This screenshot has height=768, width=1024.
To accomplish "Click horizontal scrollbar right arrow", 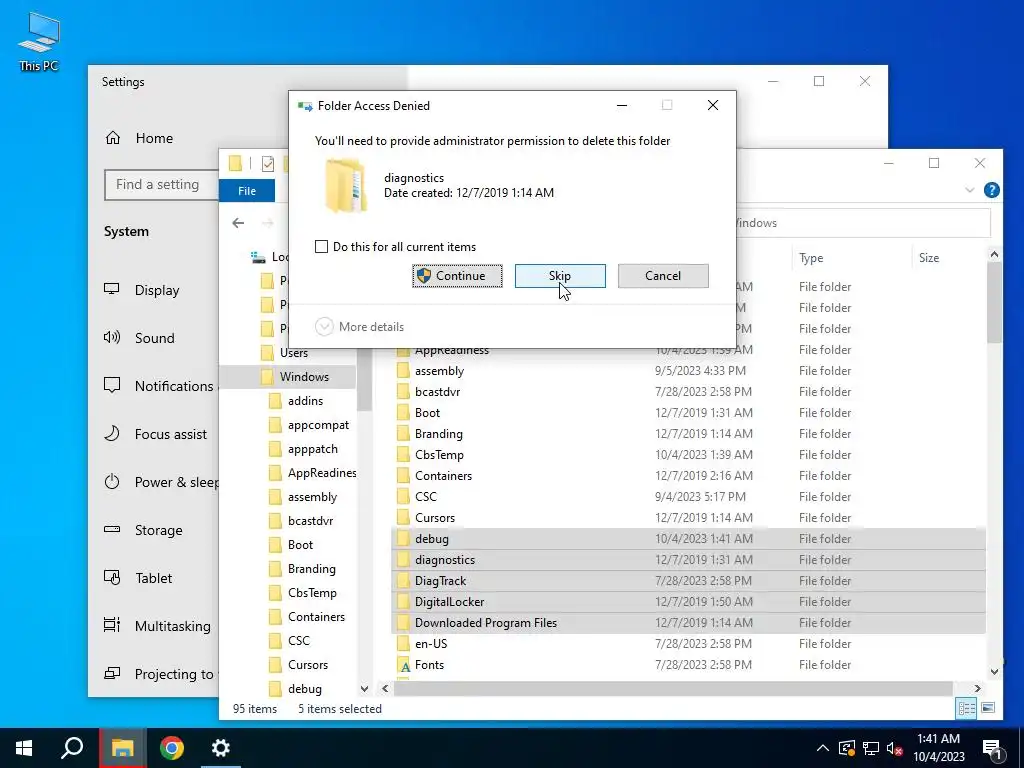I will pyautogui.click(x=977, y=688).
